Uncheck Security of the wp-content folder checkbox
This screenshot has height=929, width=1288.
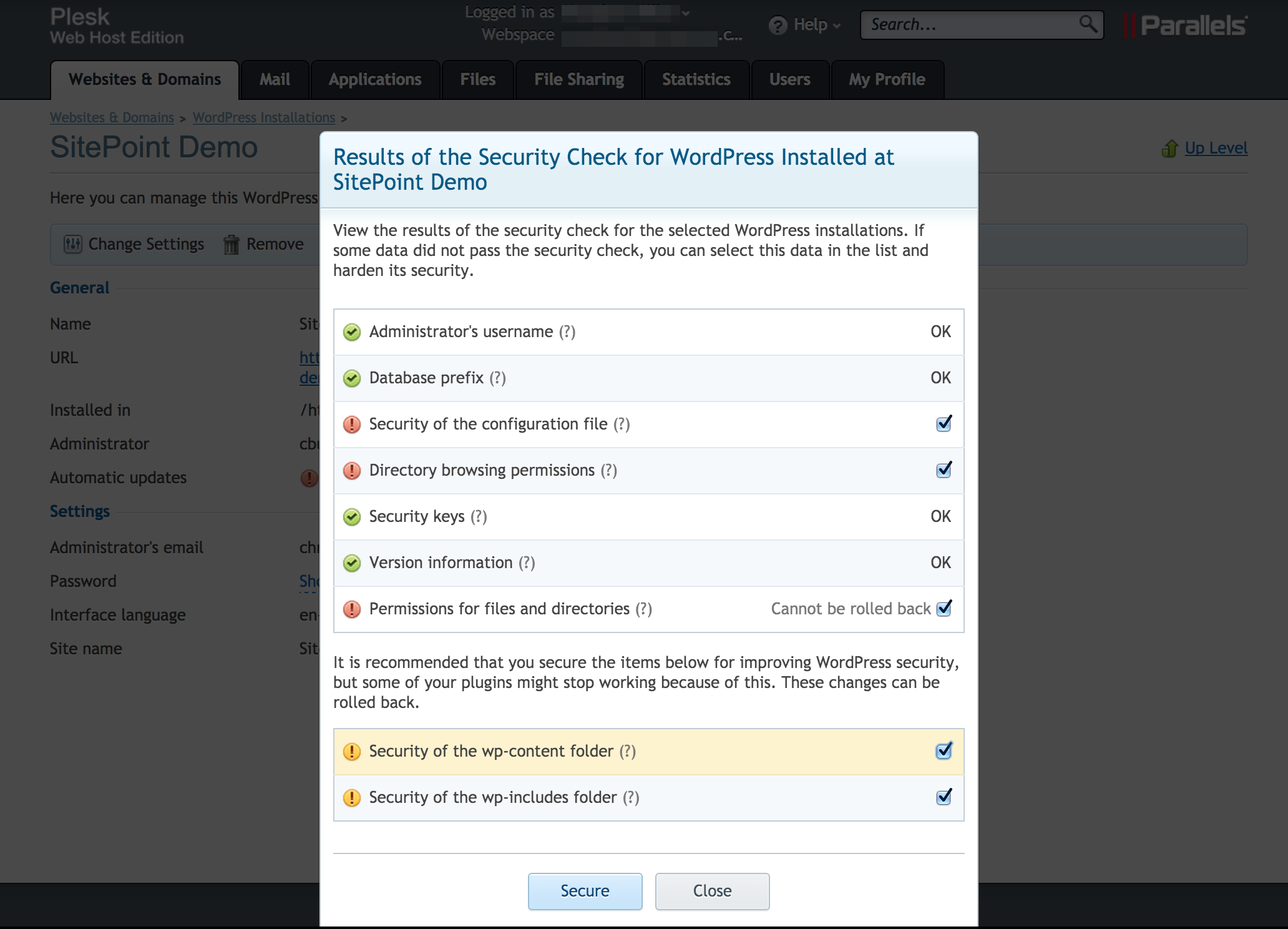[x=944, y=750]
